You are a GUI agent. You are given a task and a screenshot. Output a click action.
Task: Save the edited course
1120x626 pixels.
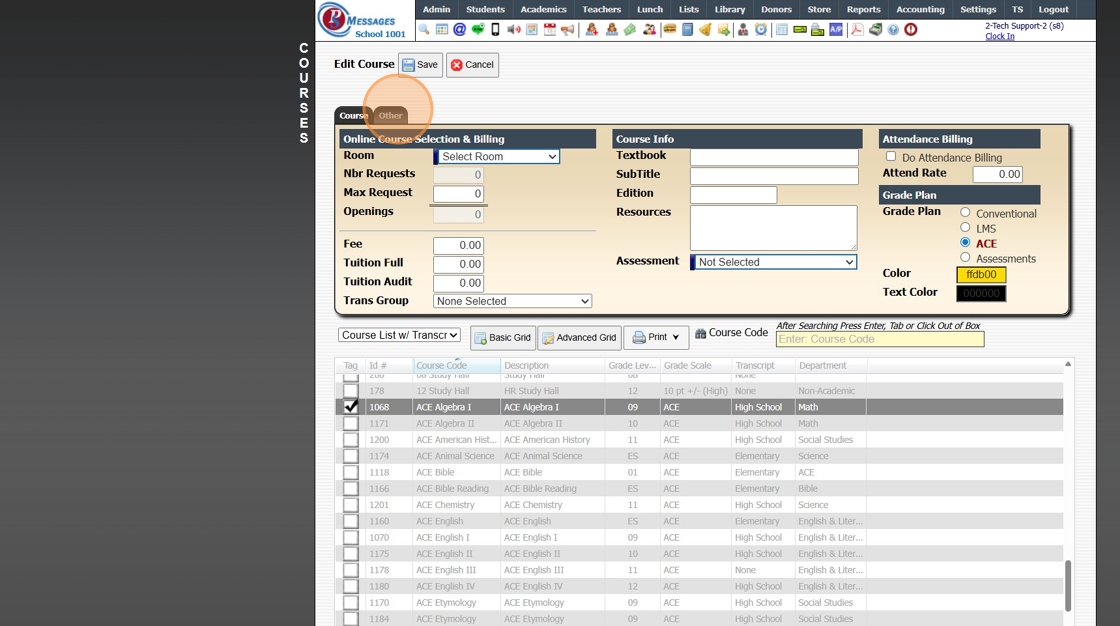(420, 64)
